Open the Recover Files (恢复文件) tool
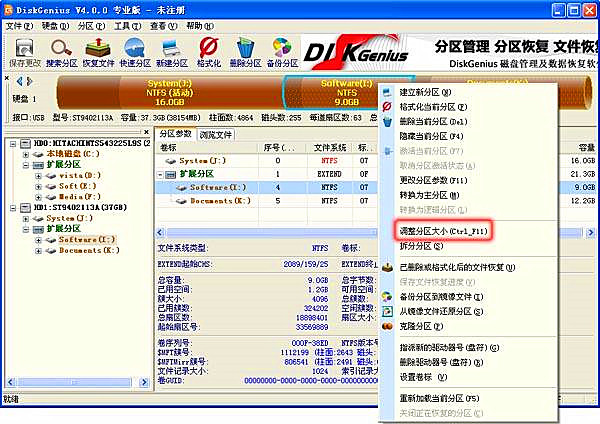600x424 pixels. click(x=98, y=52)
